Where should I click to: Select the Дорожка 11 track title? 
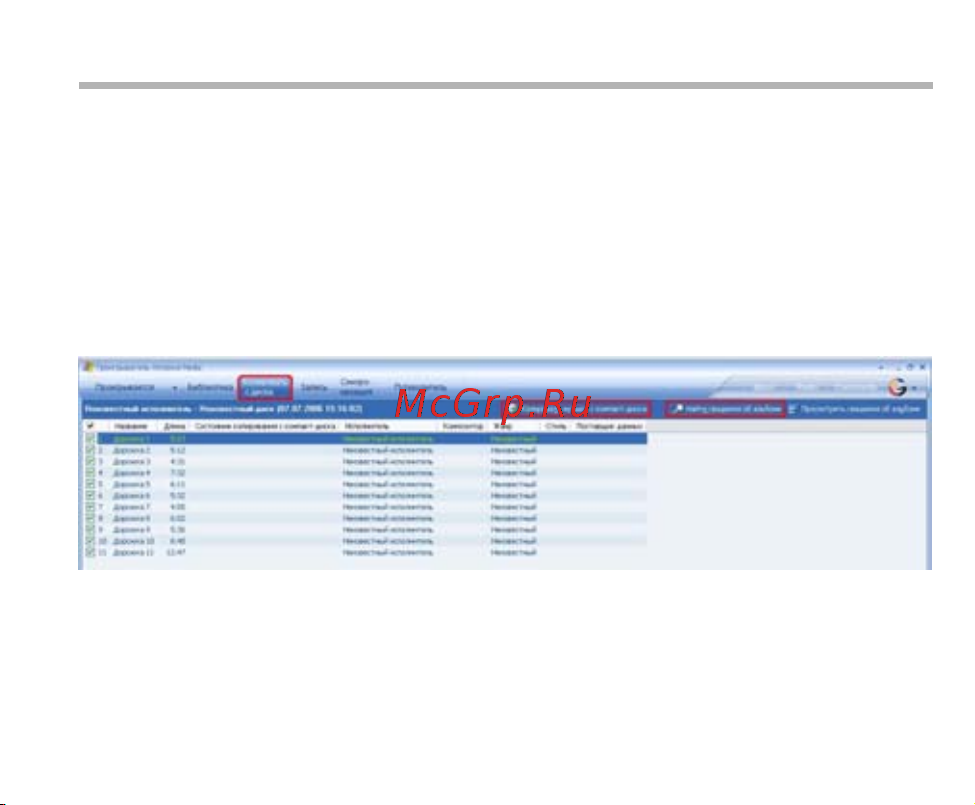133,552
